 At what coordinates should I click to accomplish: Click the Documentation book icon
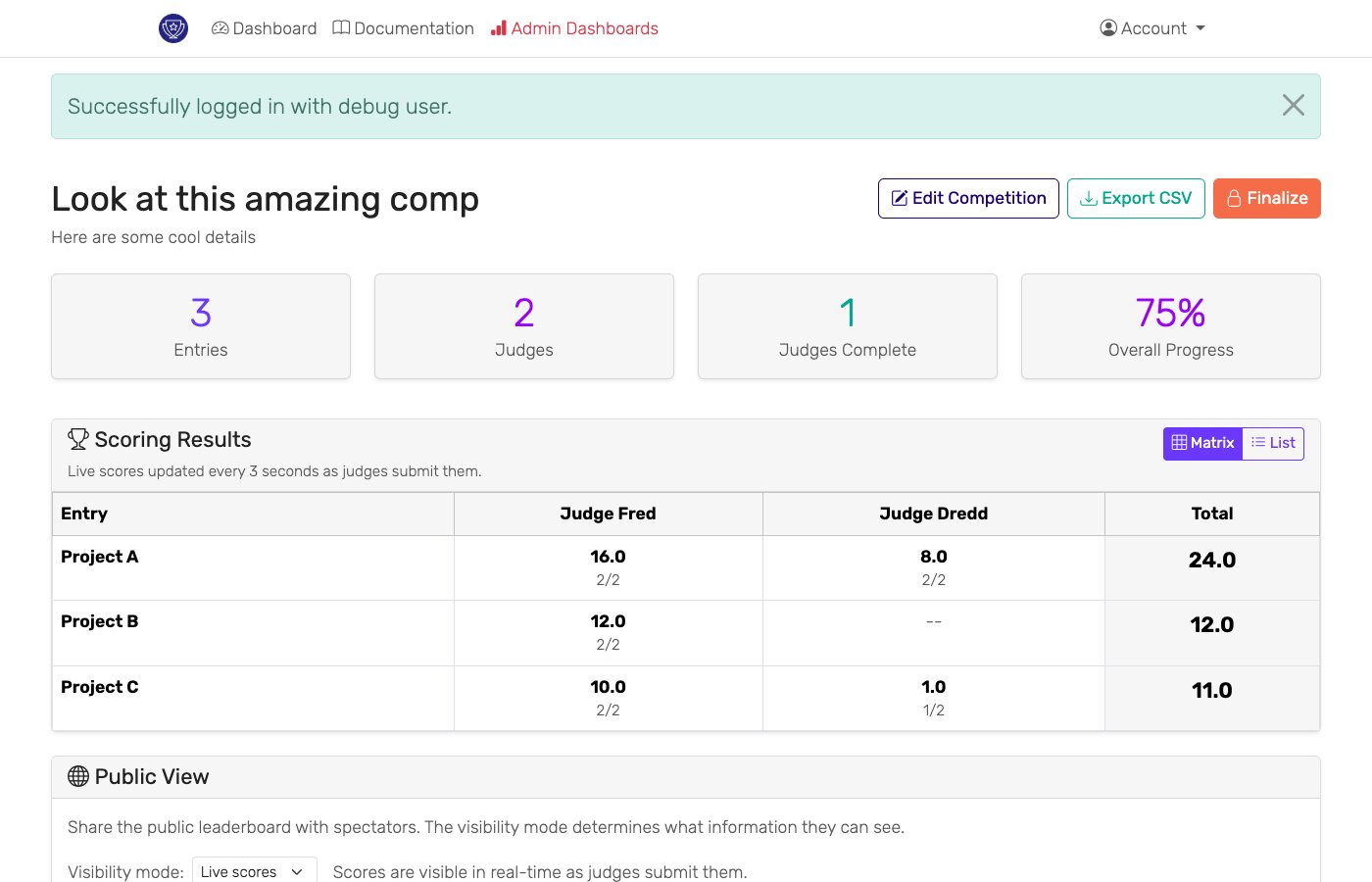[x=340, y=28]
